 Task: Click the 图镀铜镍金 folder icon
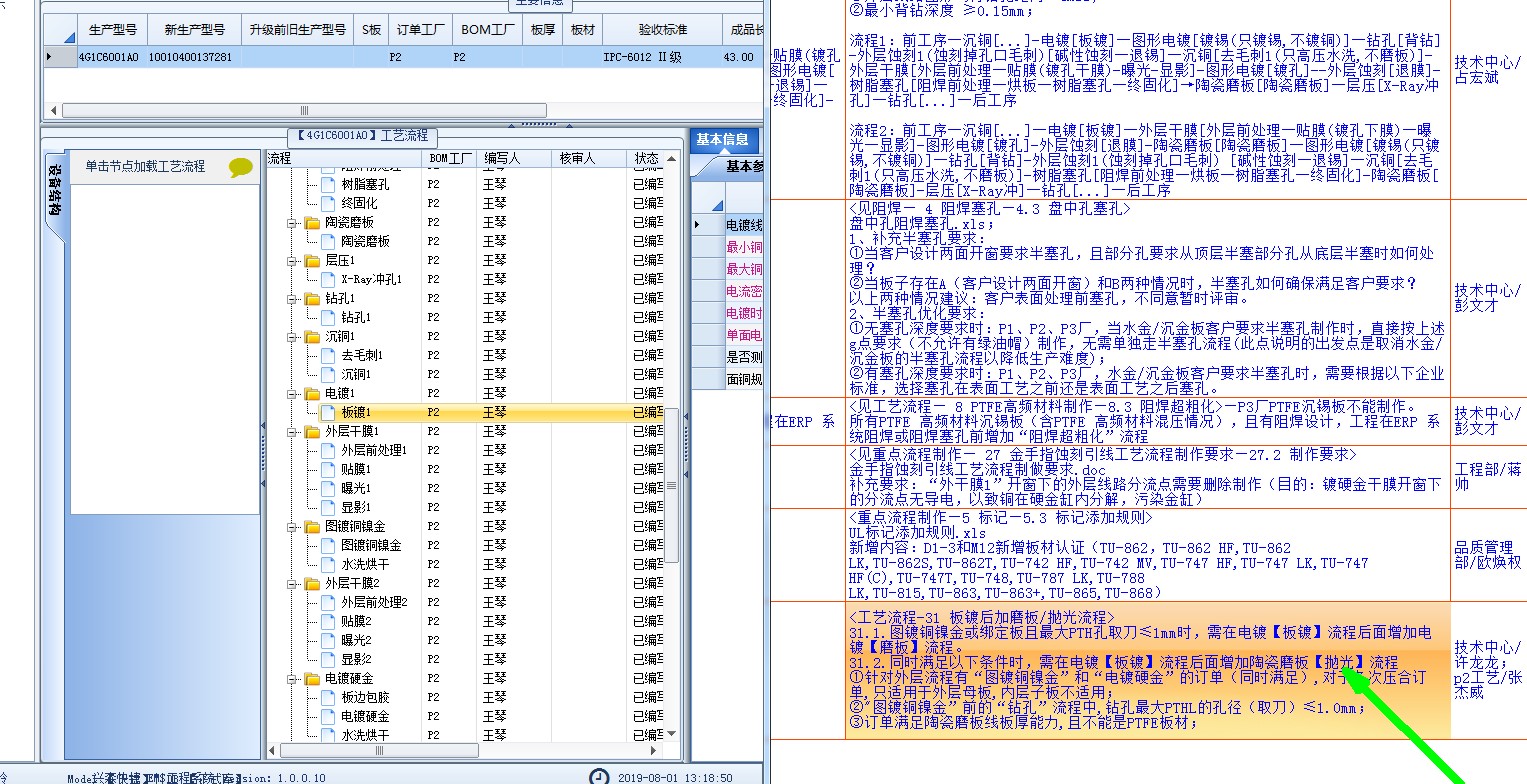point(312,526)
